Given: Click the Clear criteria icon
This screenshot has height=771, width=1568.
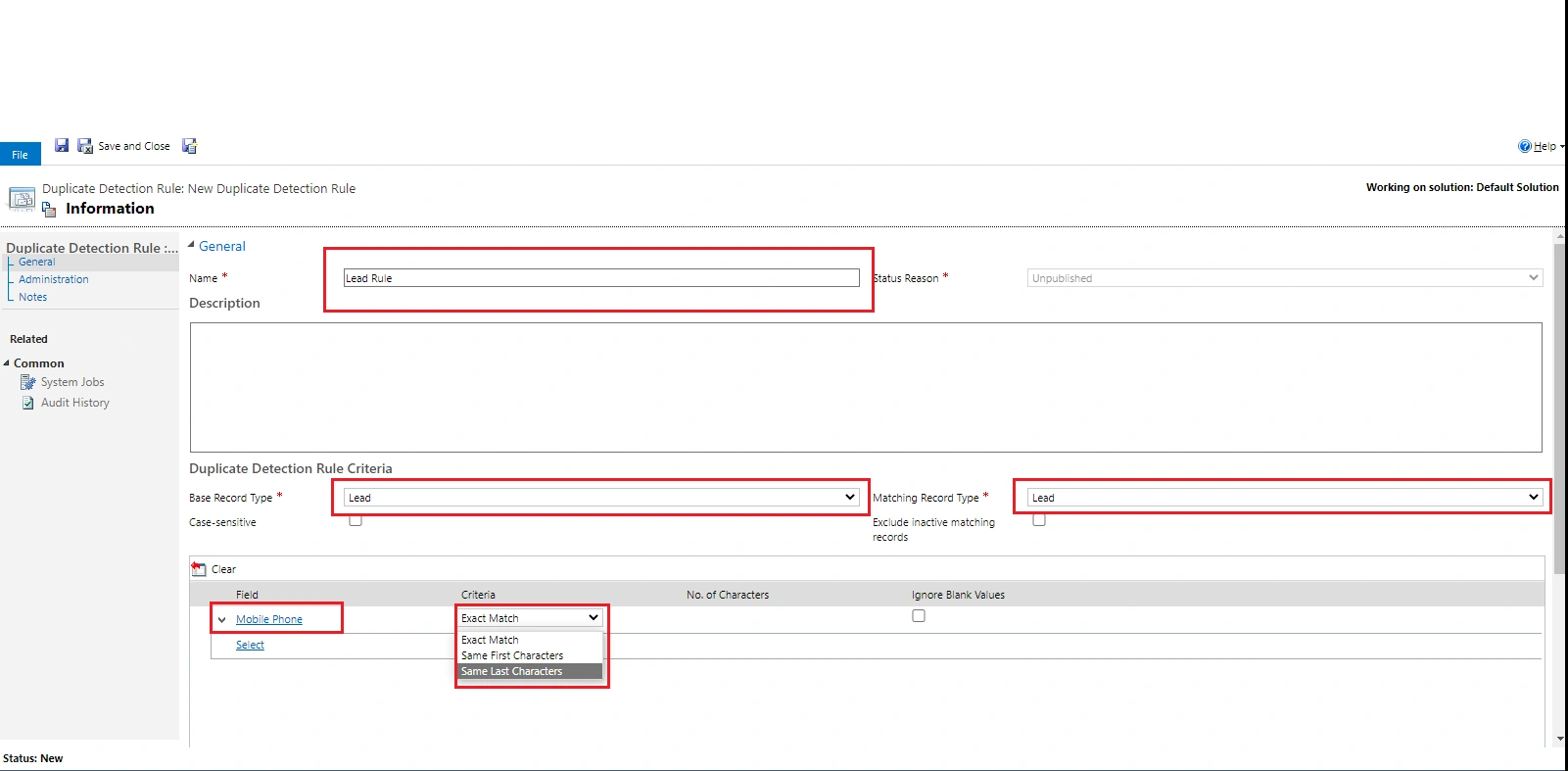Looking at the screenshot, I should tap(199, 569).
